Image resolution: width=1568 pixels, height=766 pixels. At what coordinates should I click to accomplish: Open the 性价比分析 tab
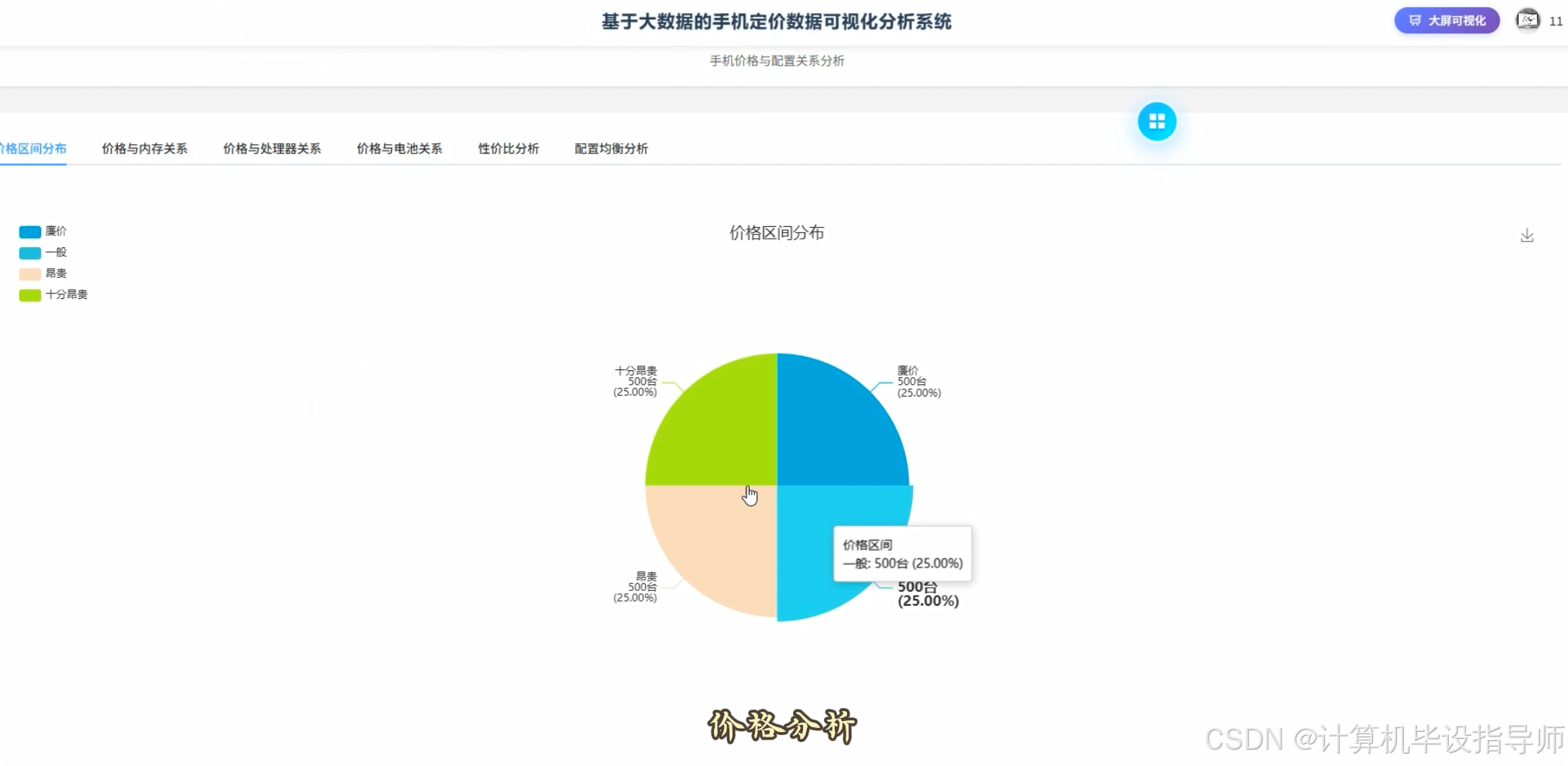point(508,149)
